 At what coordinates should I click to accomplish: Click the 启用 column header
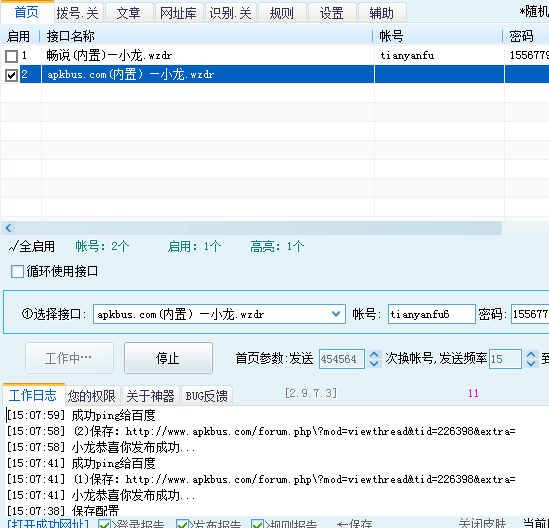click(19, 36)
